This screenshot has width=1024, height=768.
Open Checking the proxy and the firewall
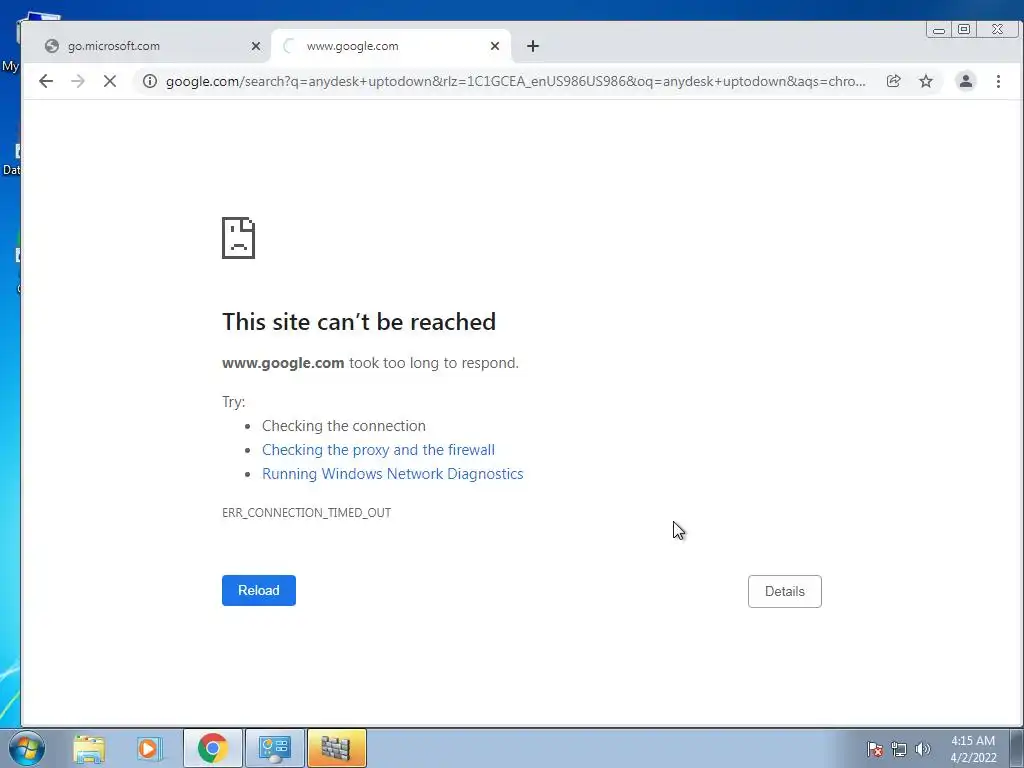[x=378, y=450]
